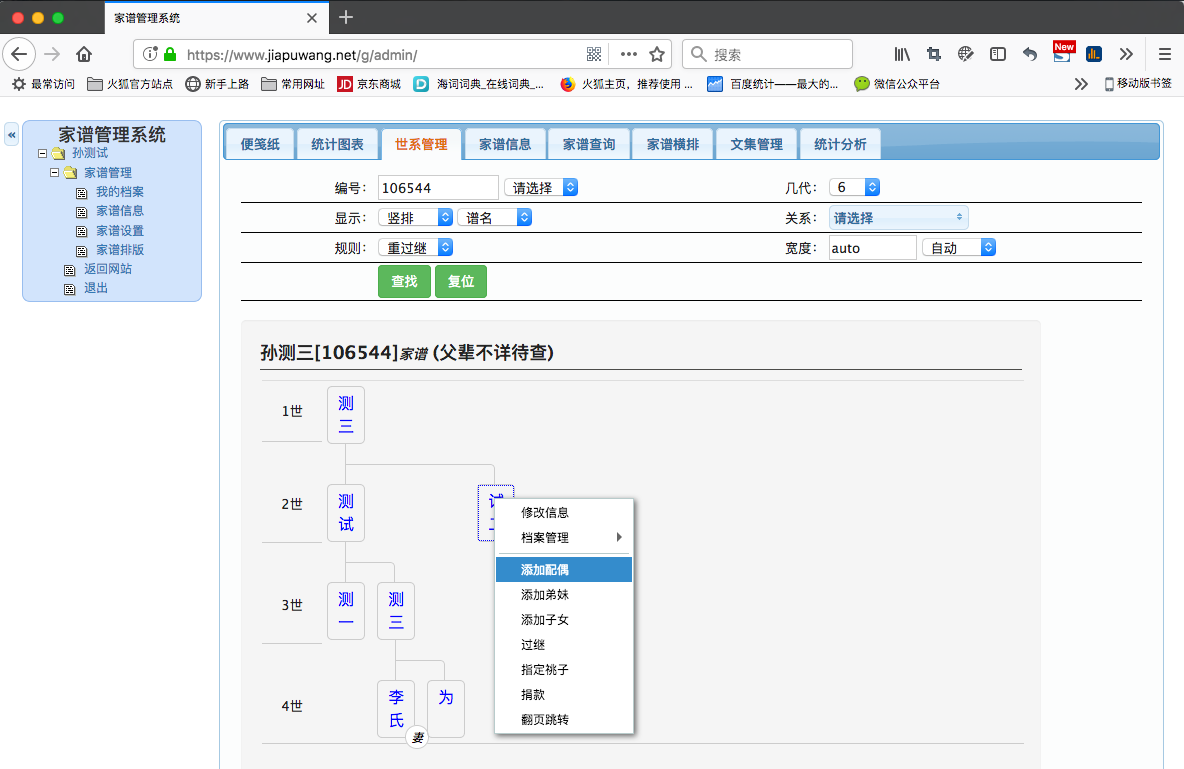
Task: Choose 过继 in the context menu
Action: [x=563, y=645]
